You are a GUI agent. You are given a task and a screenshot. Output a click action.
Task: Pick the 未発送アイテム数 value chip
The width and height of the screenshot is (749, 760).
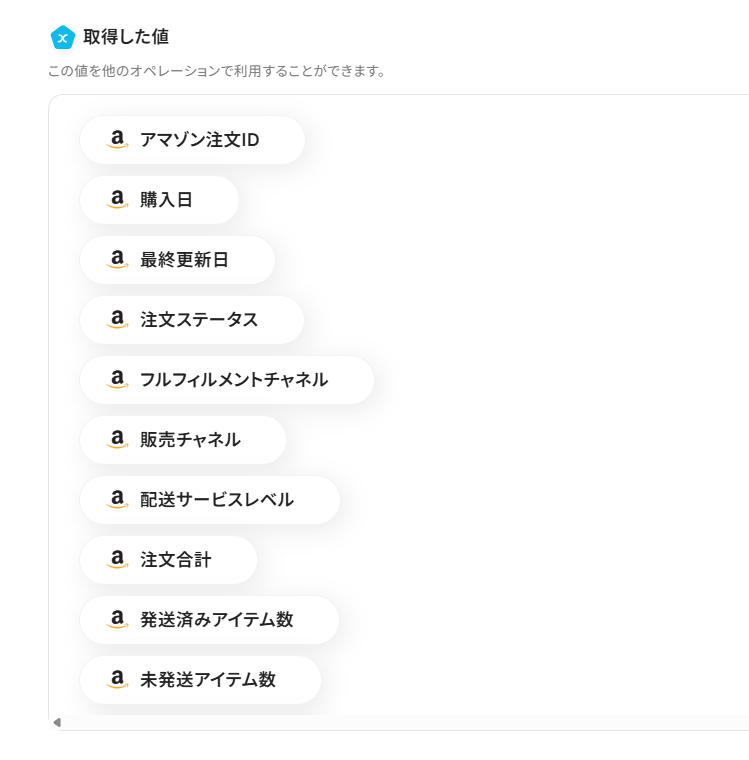(x=207, y=680)
